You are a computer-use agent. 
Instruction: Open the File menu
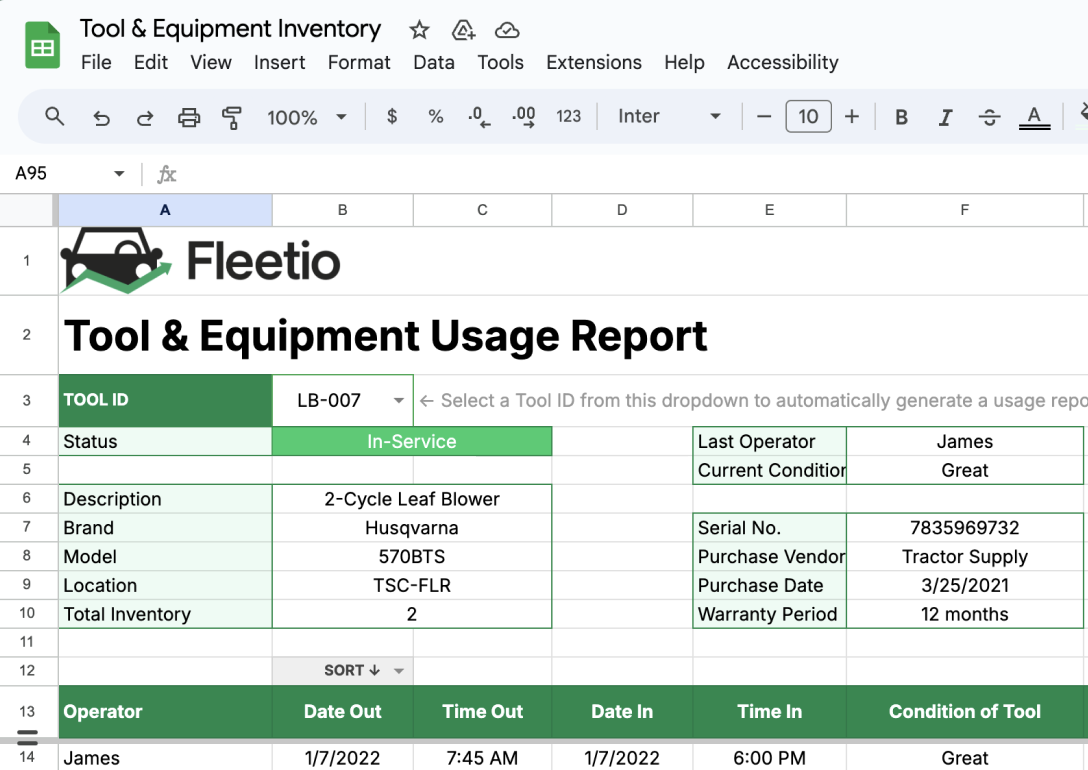tap(96, 62)
